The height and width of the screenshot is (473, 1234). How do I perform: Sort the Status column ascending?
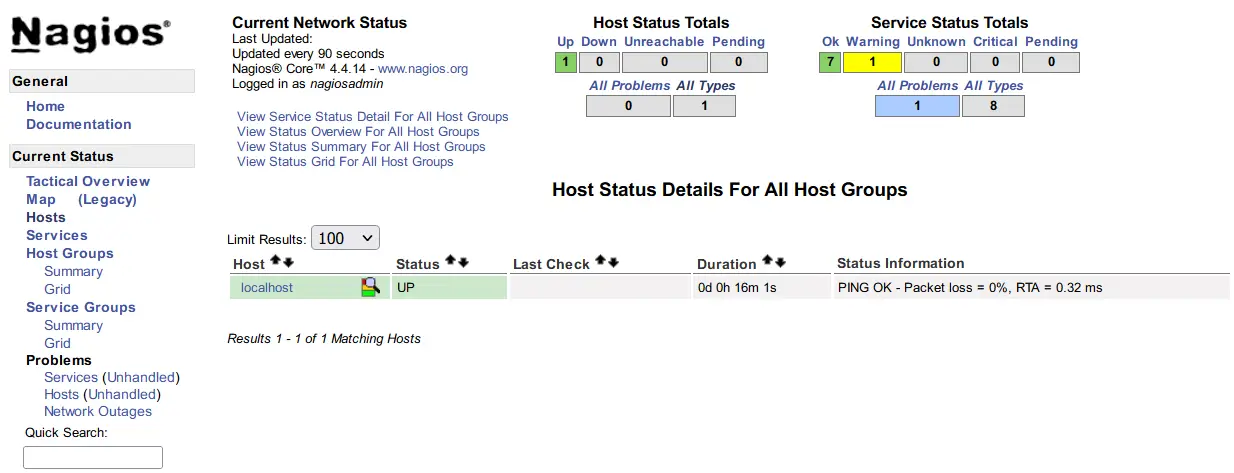tap(450, 262)
